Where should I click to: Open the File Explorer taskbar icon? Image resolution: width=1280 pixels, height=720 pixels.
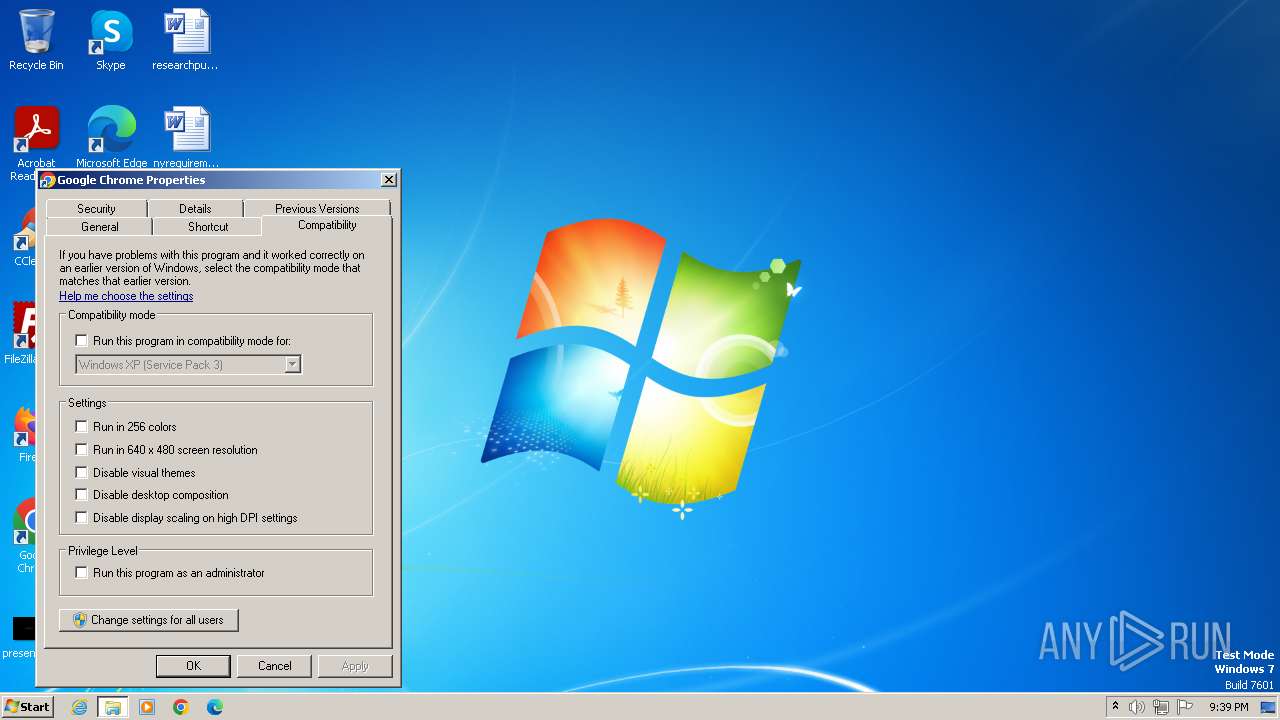tap(113, 707)
